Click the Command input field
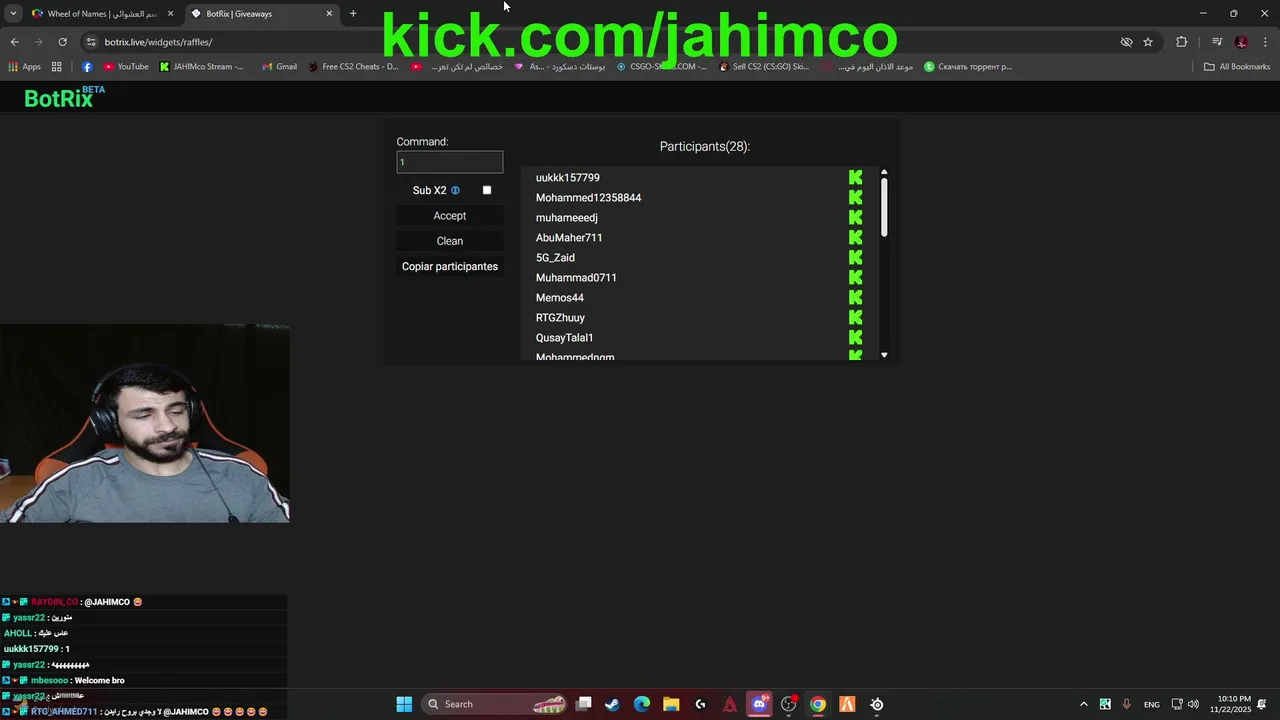This screenshot has width=1280, height=720. tap(450, 162)
